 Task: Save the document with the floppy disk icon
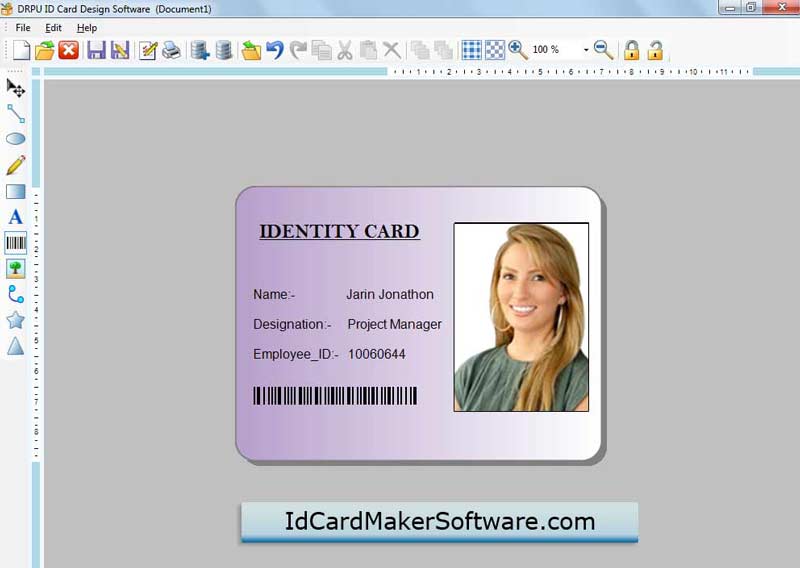click(96, 50)
